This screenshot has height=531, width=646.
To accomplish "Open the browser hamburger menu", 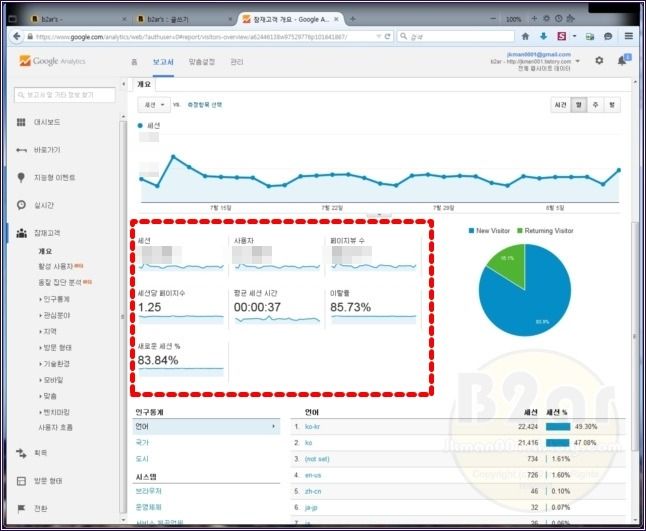I will coord(629,36).
